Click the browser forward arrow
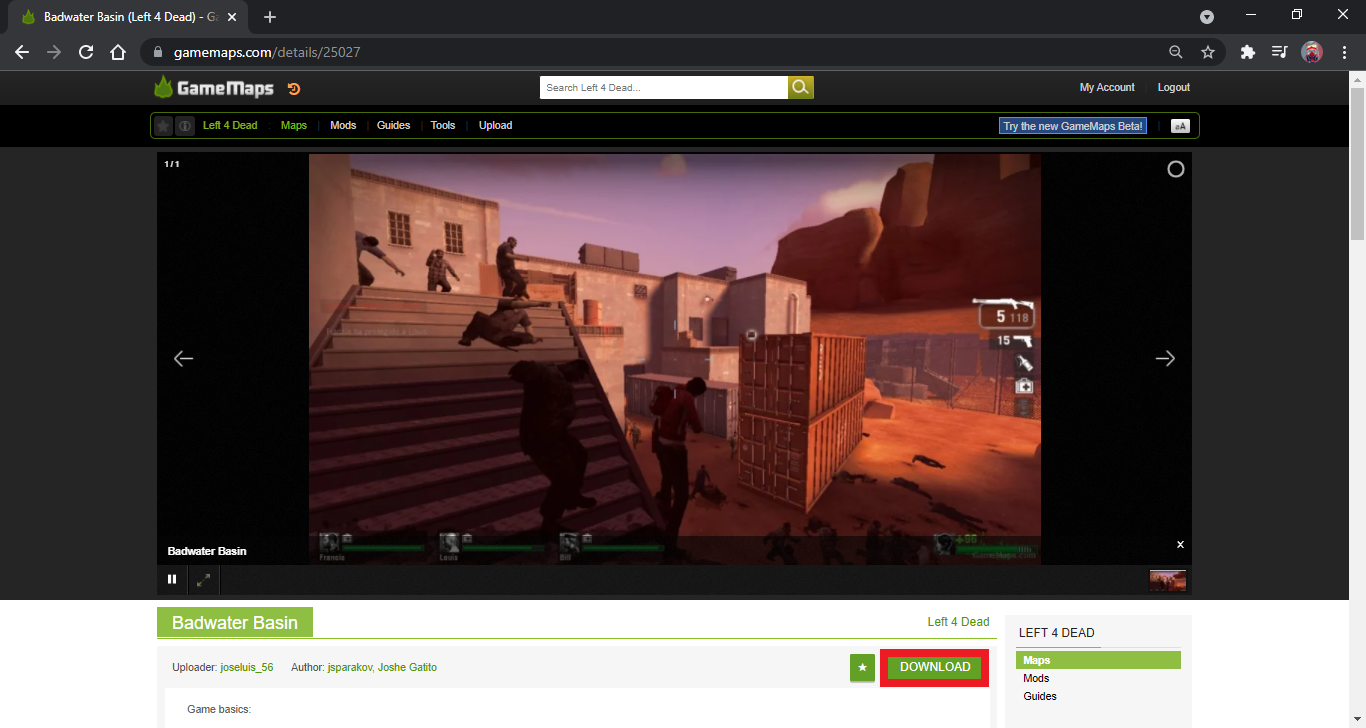The height and width of the screenshot is (728, 1366). 54,52
